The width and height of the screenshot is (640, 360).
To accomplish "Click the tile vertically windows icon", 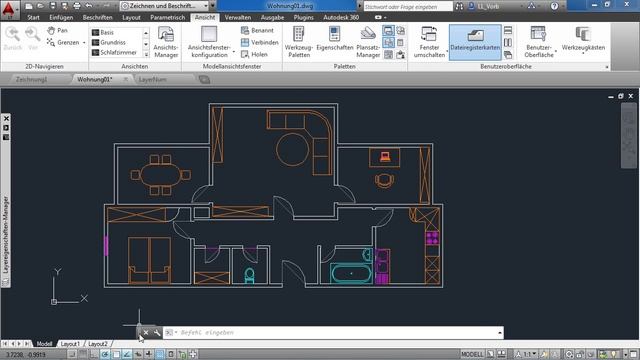I will pos(508,42).
